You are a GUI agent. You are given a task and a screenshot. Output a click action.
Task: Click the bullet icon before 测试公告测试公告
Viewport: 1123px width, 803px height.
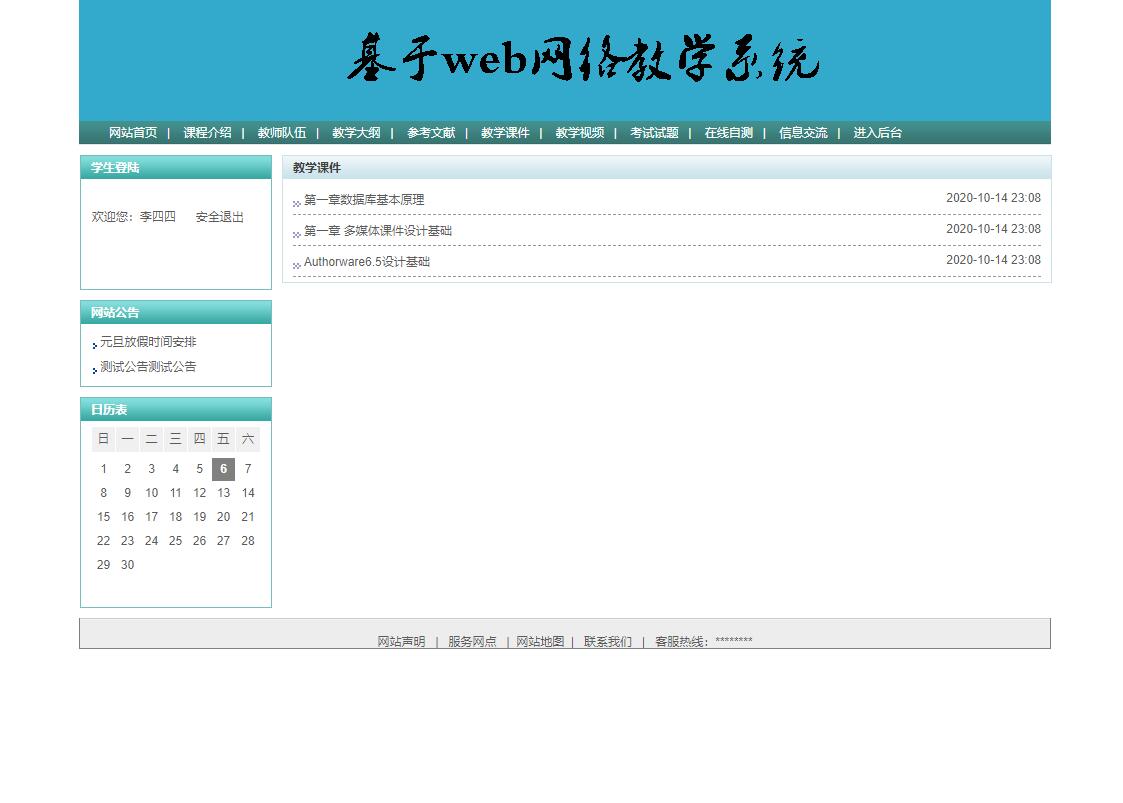pos(93,369)
